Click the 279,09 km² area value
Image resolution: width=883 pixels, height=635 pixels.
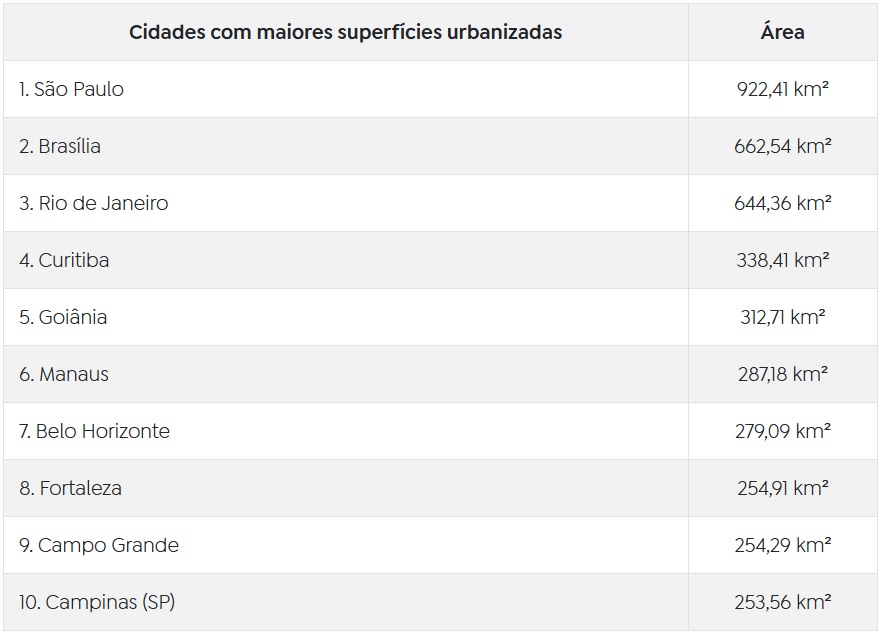tap(782, 431)
